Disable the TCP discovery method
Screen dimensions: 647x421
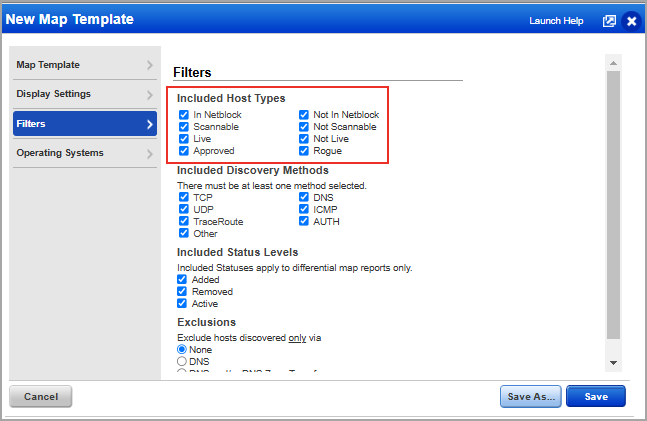pos(184,197)
